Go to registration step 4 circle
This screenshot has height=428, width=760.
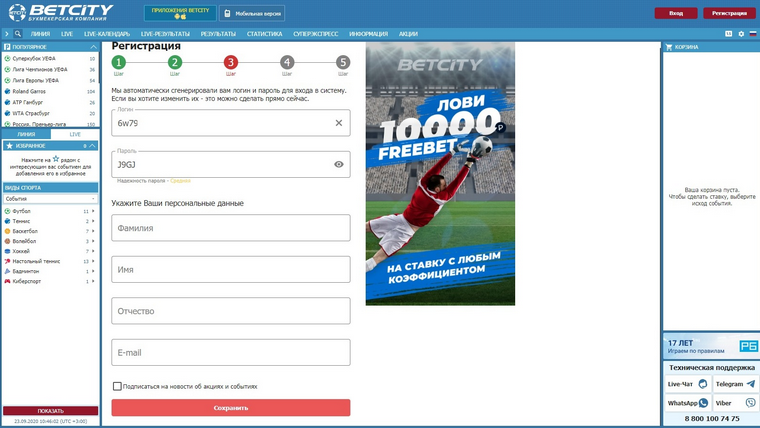[287, 62]
